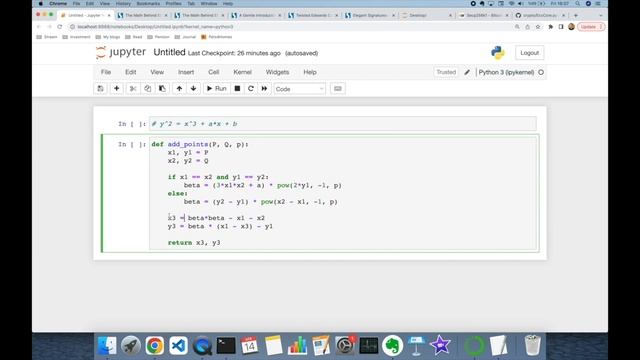The image size is (640, 360).
Task: Click the Last Checkpoint text
Action: click(x=234, y=53)
